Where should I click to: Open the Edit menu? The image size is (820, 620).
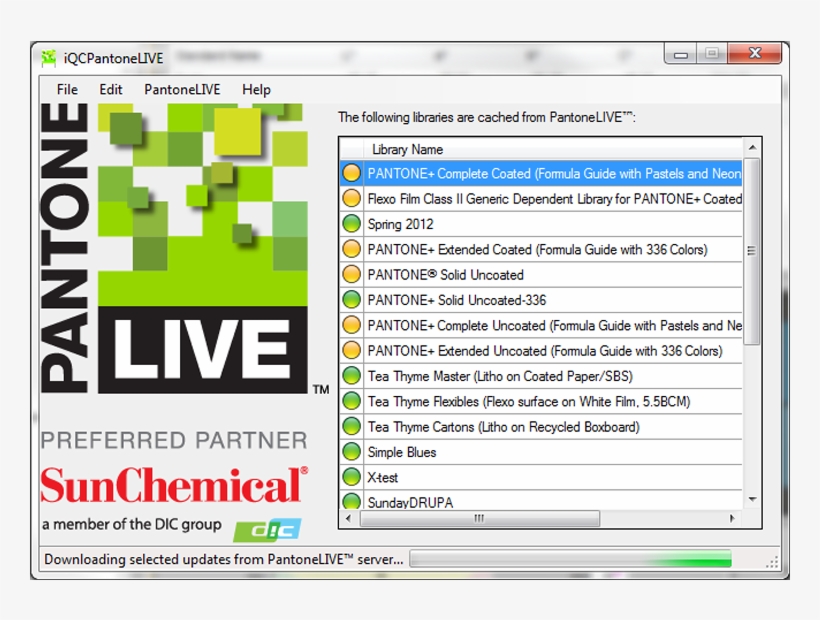(110, 89)
